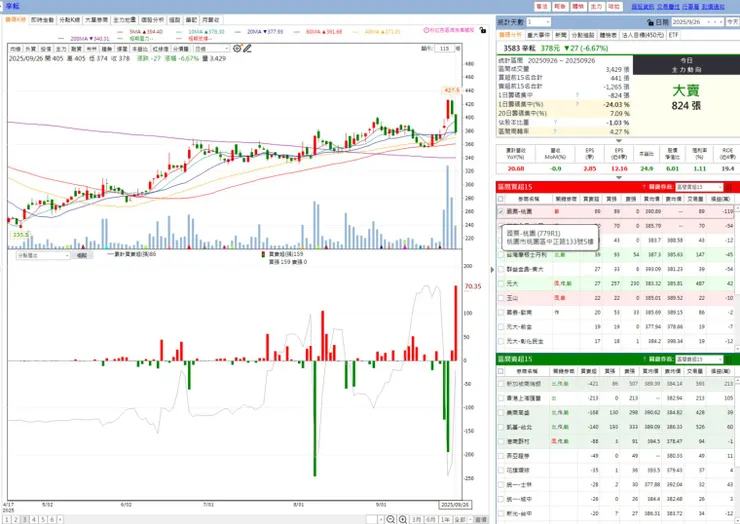Open the 重大事件 tab

538,35
